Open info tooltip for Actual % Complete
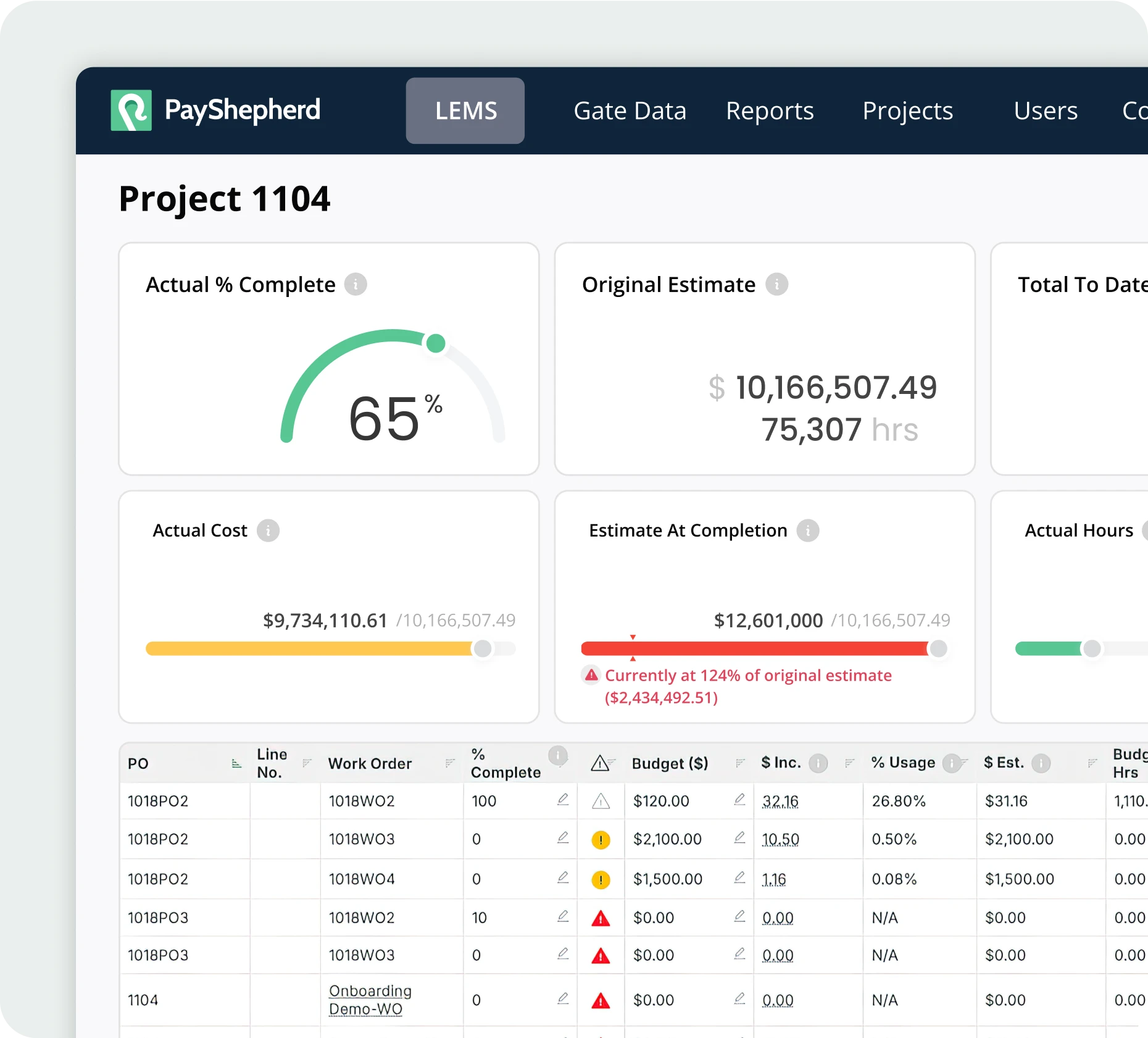Screen dimensions: 1148x1038 coord(356,285)
